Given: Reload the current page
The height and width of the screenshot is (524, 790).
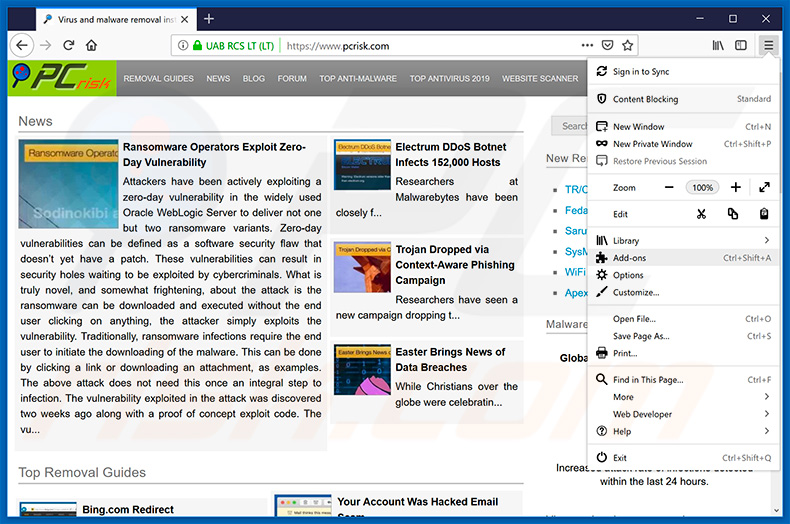Looking at the screenshot, I should 69,45.
